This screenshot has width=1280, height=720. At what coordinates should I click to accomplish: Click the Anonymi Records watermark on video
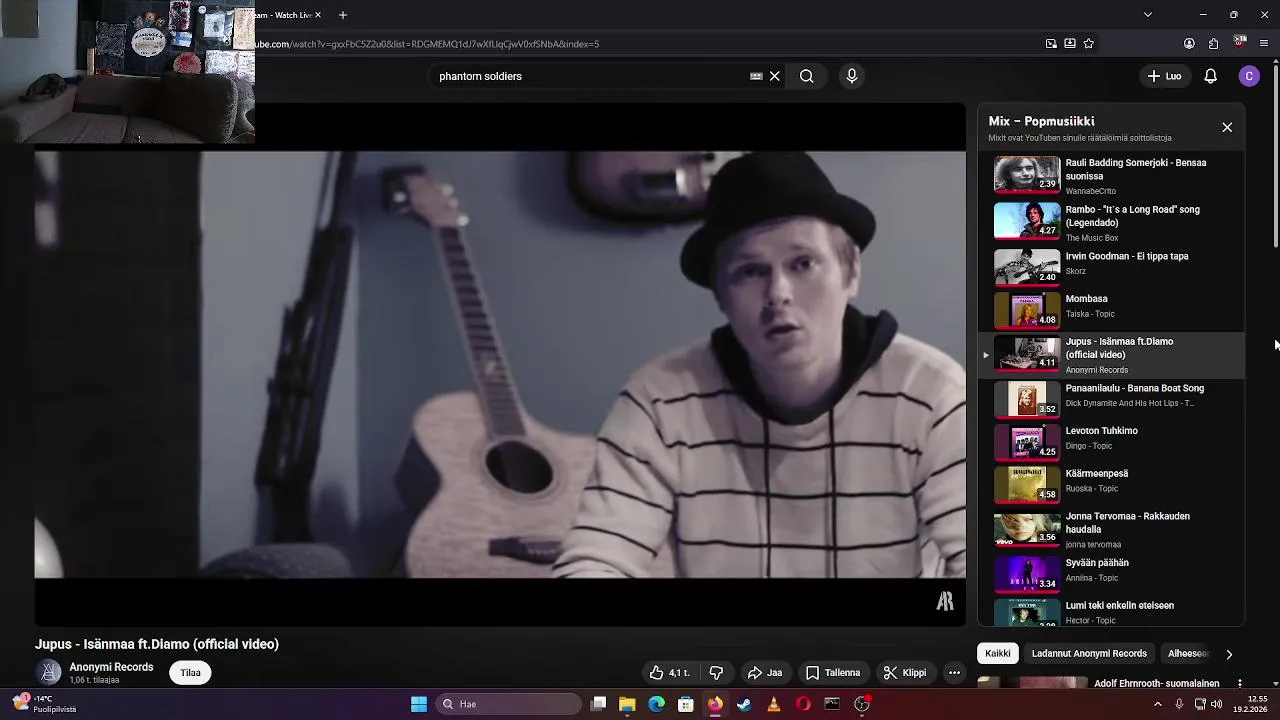[x=945, y=601]
